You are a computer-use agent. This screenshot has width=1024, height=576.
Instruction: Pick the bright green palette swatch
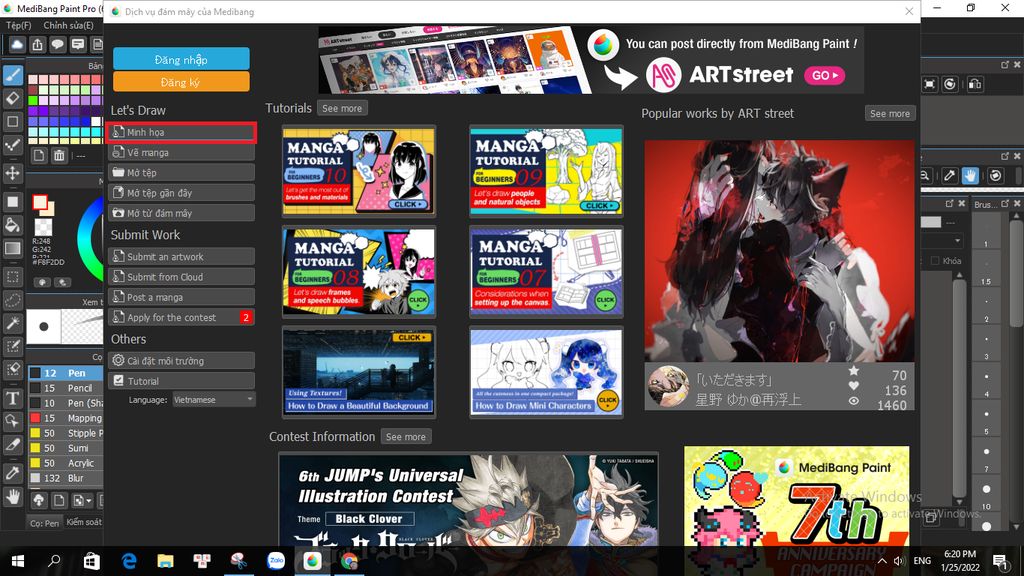tap(33, 101)
